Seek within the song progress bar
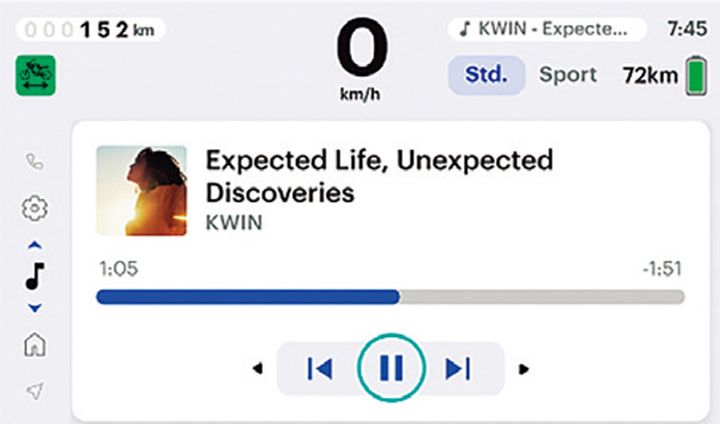 (390, 297)
